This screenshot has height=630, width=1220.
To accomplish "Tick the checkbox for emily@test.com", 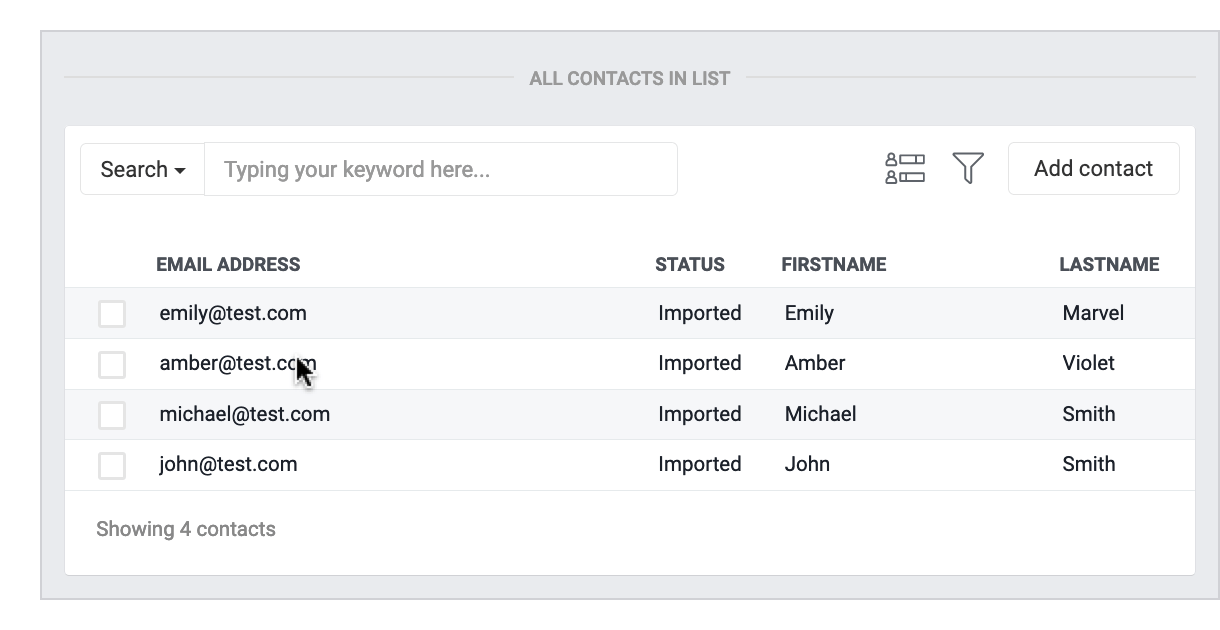I will point(112,314).
